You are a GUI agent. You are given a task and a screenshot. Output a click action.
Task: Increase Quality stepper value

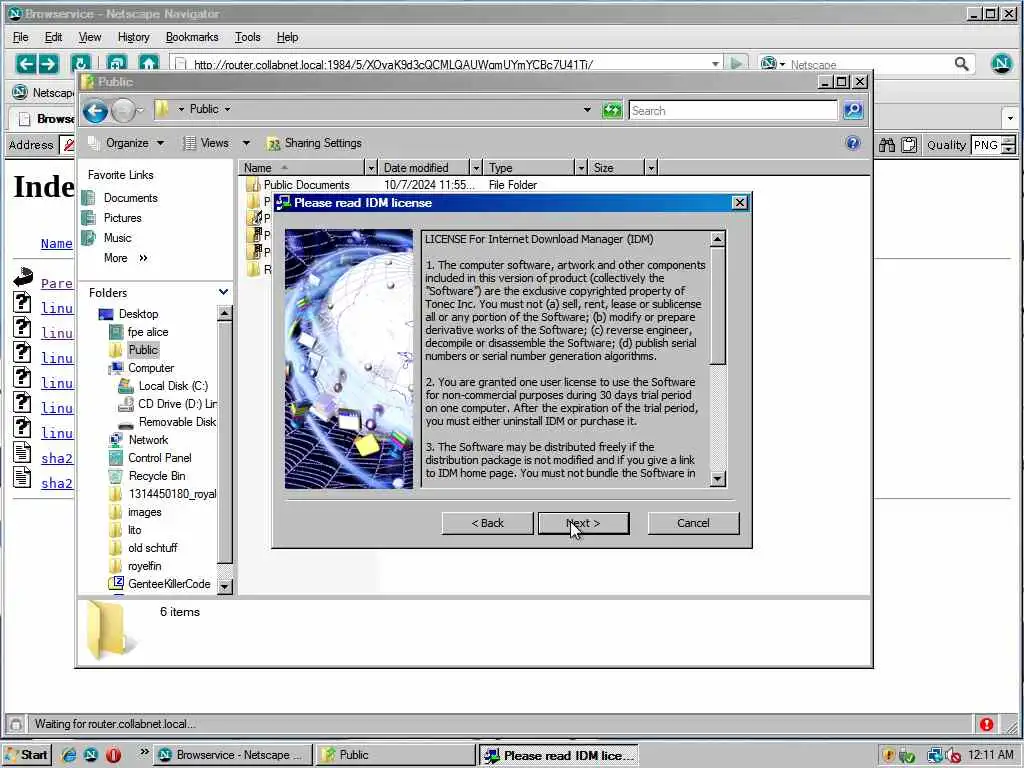[1010, 140]
